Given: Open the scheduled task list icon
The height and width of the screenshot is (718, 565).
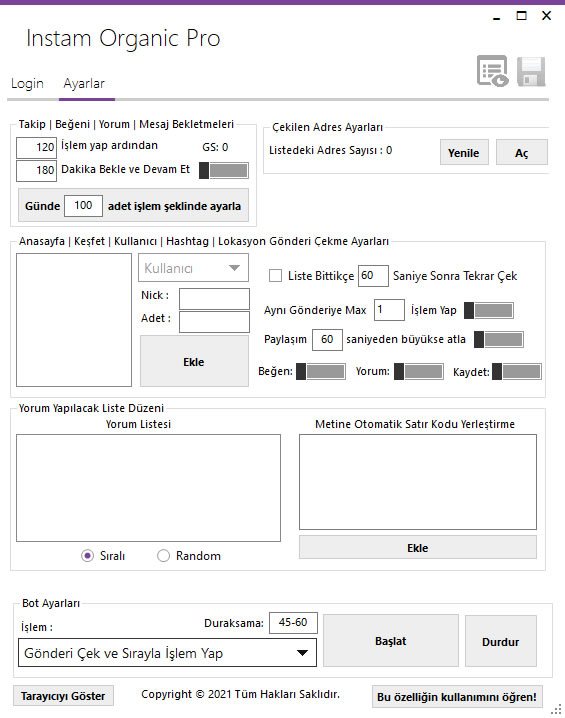Looking at the screenshot, I should coord(492,71).
